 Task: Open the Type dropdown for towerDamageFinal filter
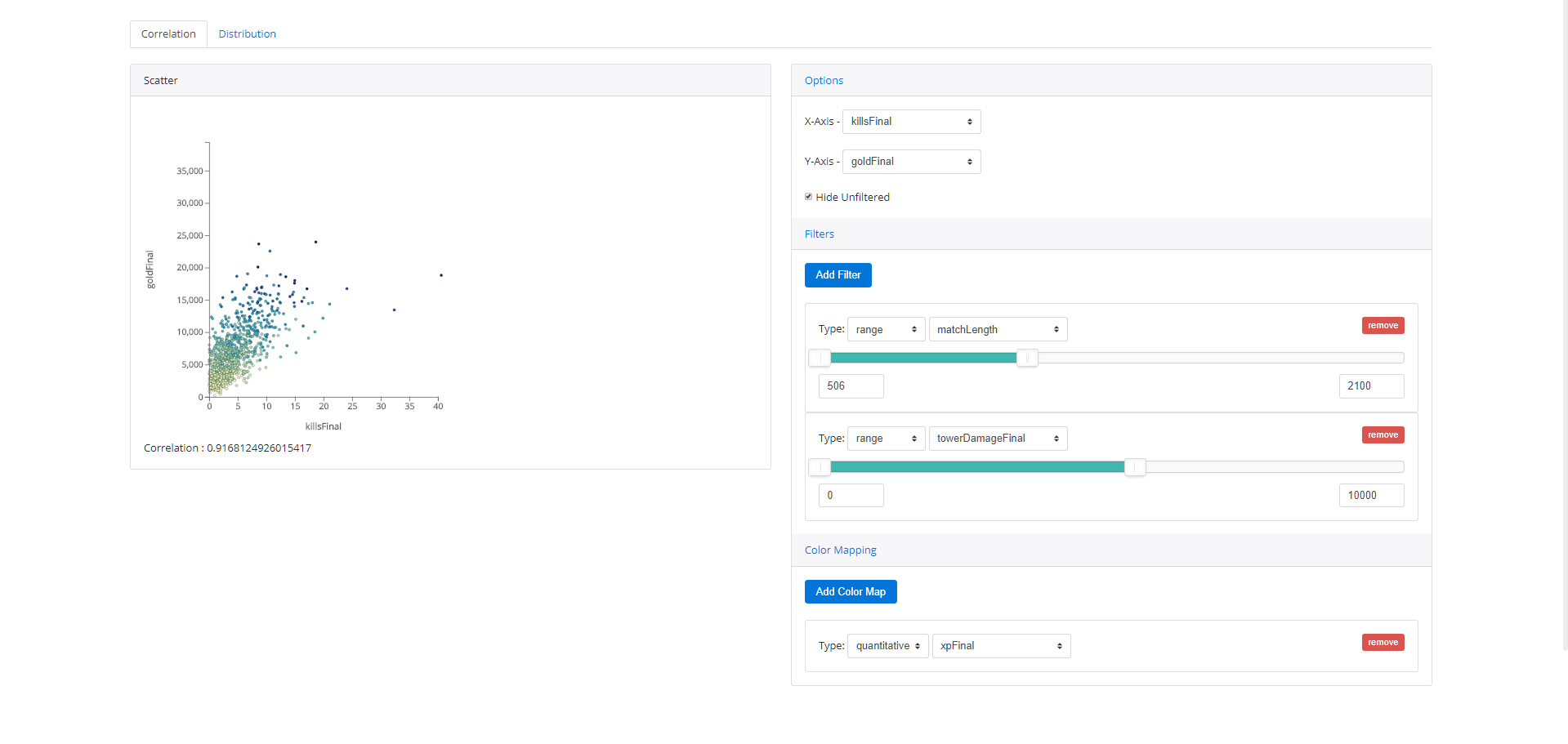click(x=886, y=439)
